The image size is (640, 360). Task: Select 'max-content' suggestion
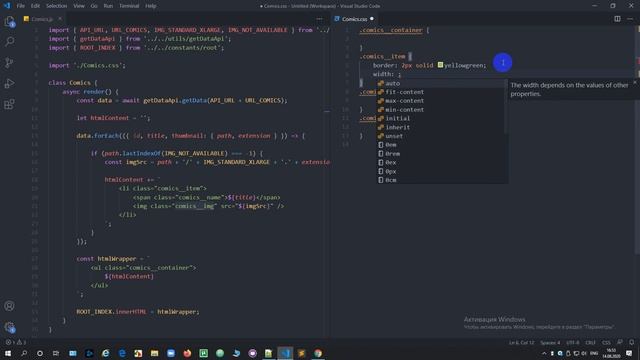click(x=442, y=101)
